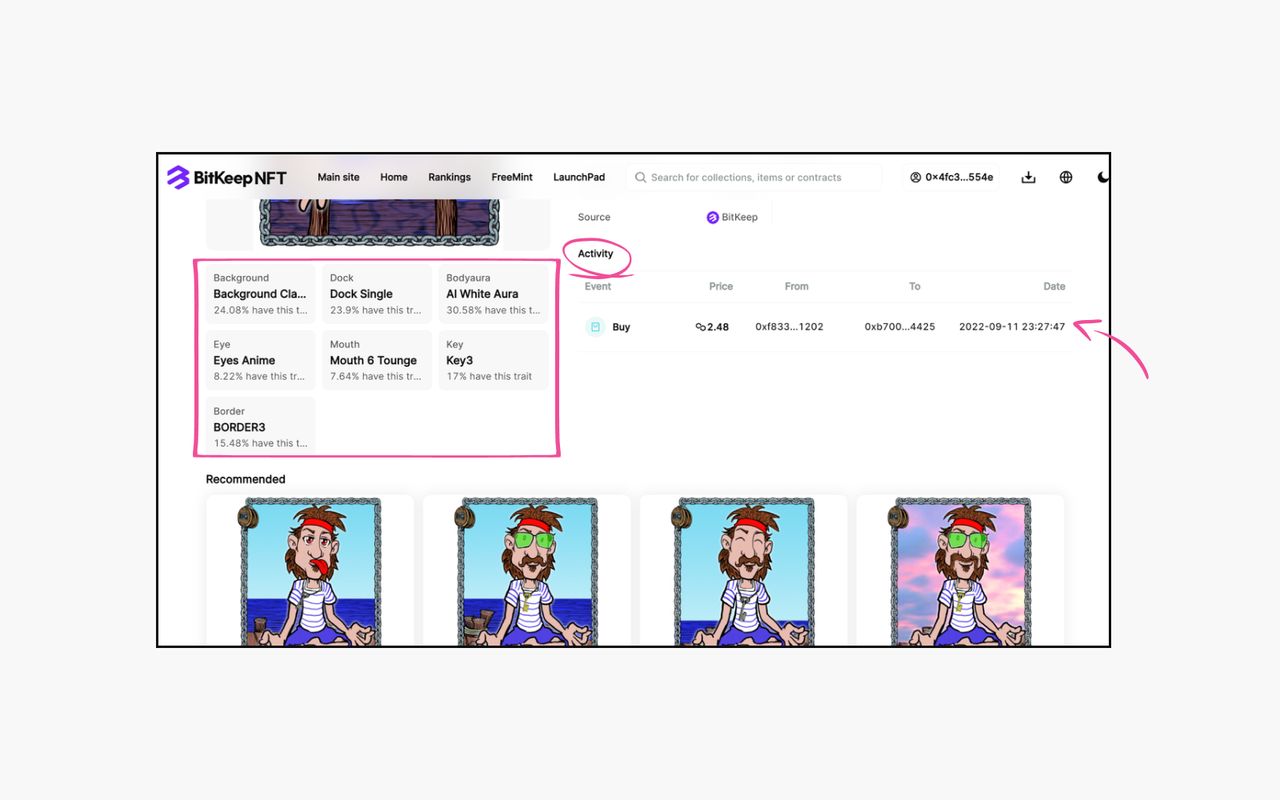Go to the Home page
The image size is (1280, 800).
394,177
